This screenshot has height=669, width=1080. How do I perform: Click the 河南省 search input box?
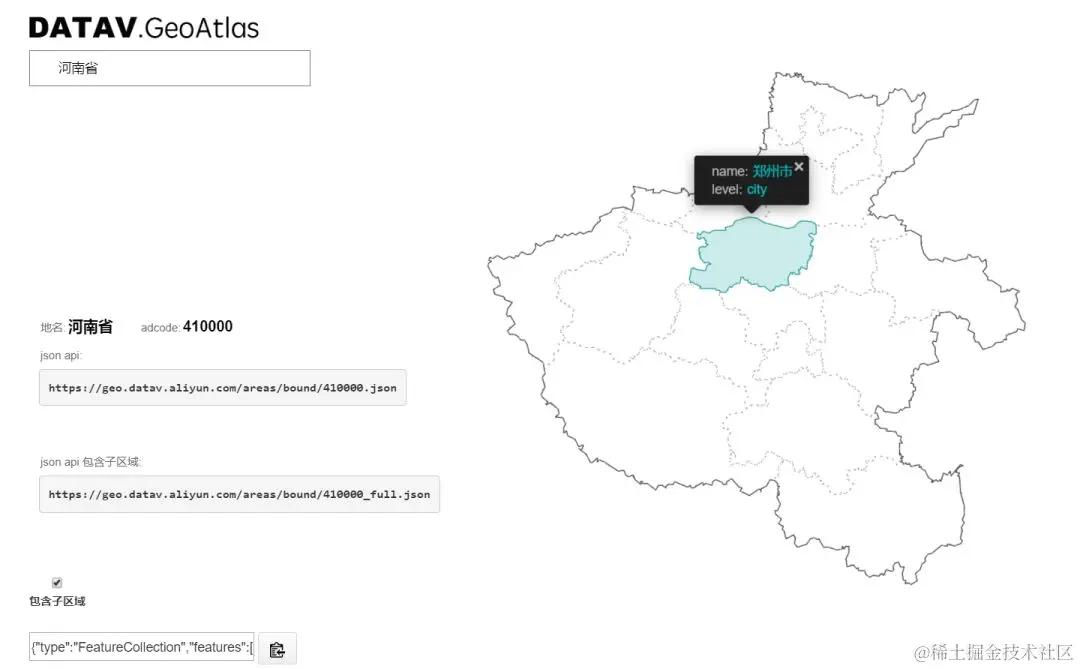(169, 68)
